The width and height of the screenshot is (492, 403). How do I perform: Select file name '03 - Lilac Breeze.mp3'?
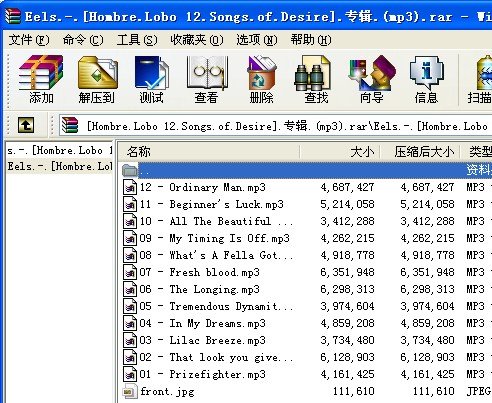tap(203, 340)
